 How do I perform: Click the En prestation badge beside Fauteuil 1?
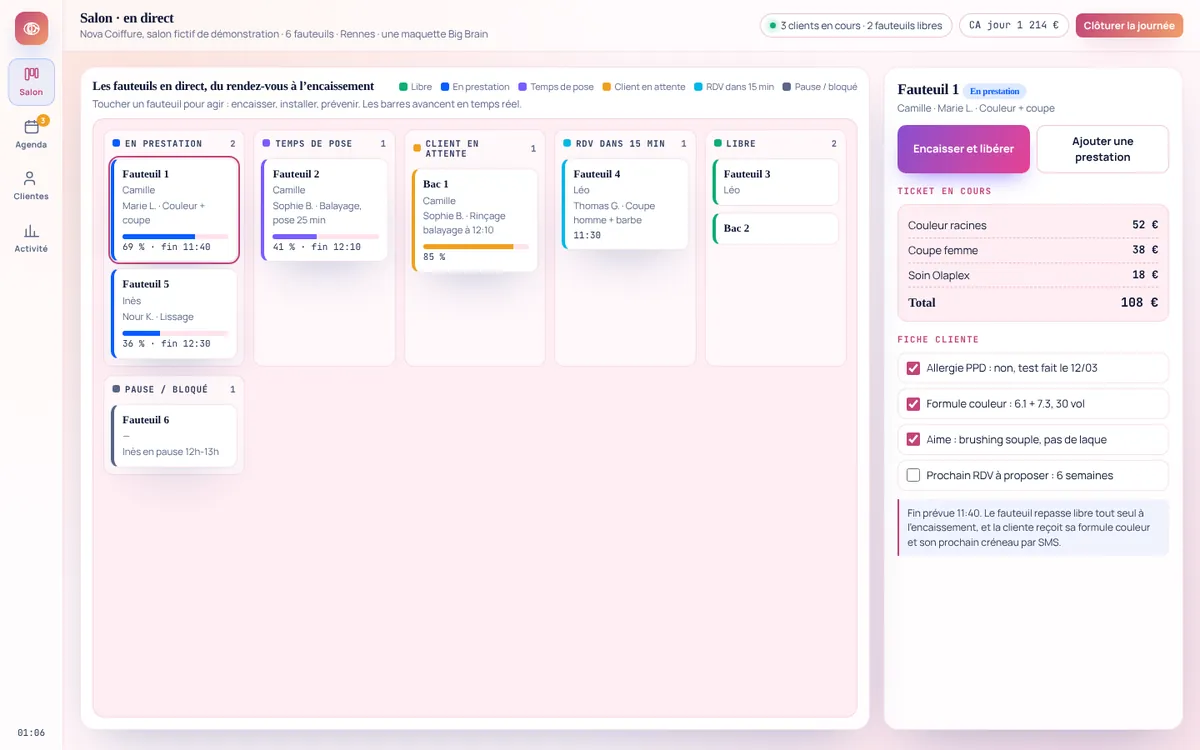(994, 91)
